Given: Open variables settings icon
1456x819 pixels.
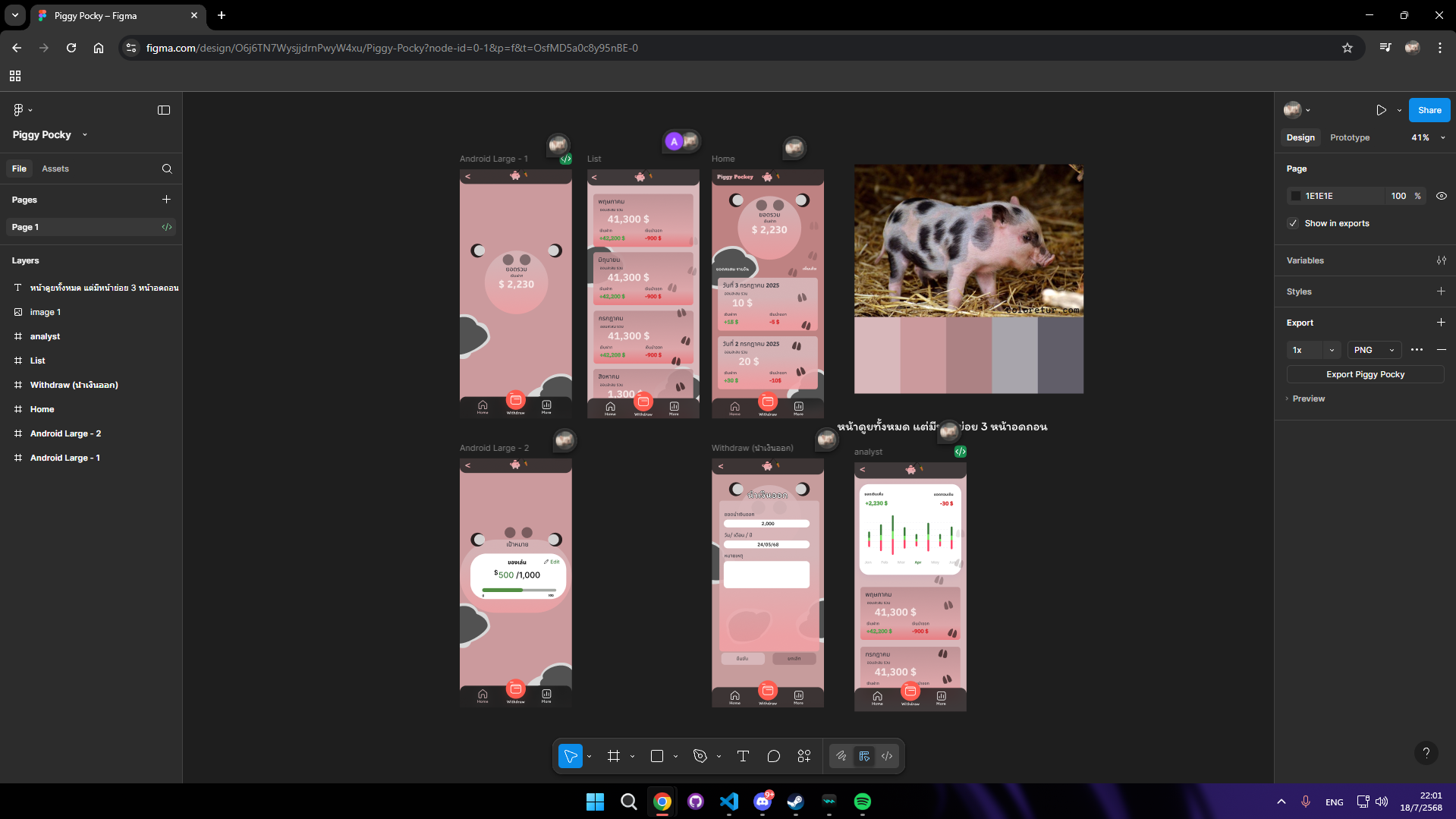Looking at the screenshot, I should 1441,260.
